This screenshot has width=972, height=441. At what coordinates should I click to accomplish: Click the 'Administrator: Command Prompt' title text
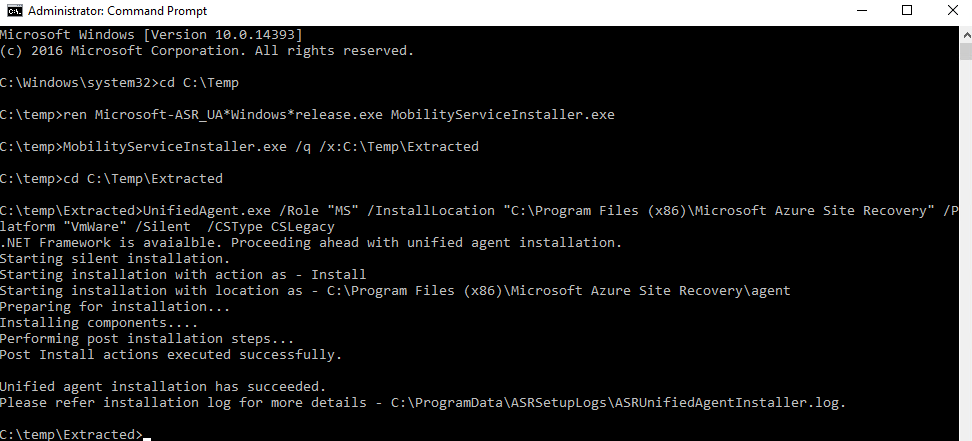pyautogui.click(x=118, y=11)
